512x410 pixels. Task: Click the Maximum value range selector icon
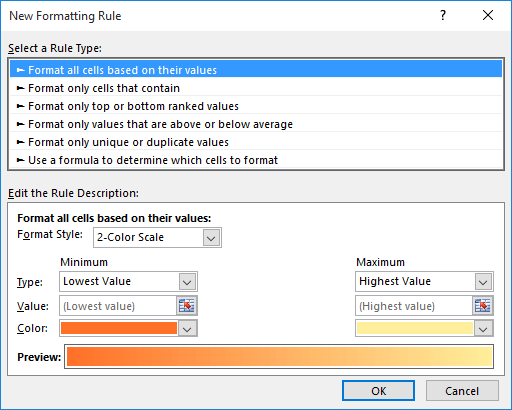tap(483, 306)
